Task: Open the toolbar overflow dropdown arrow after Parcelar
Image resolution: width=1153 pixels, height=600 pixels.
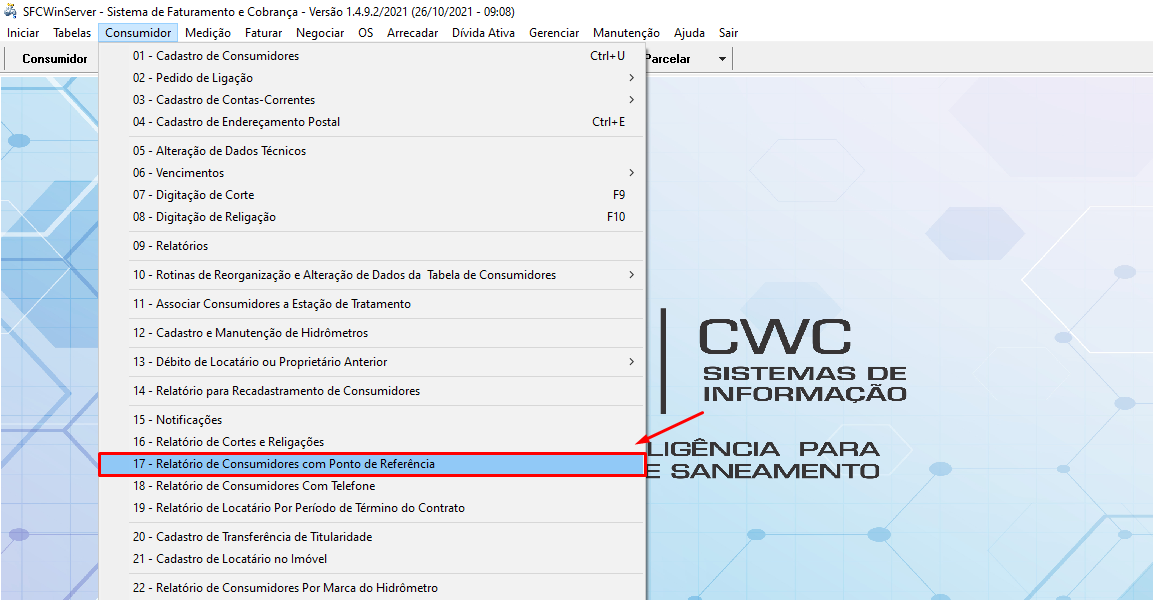Action: coord(722,59)
